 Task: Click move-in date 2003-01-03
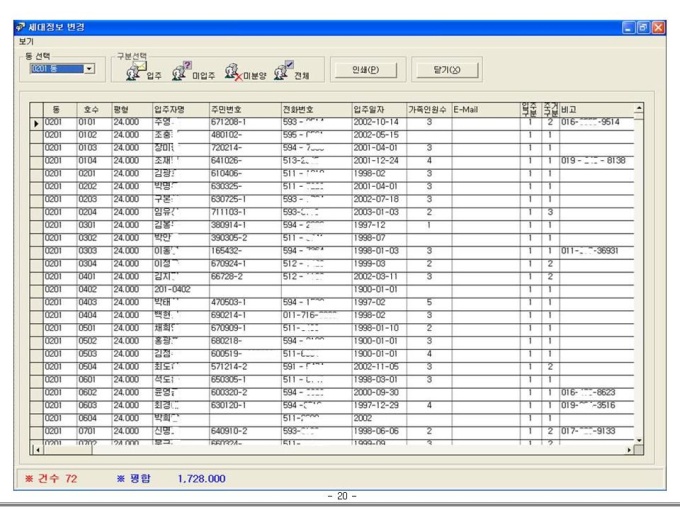click(379, 212)
